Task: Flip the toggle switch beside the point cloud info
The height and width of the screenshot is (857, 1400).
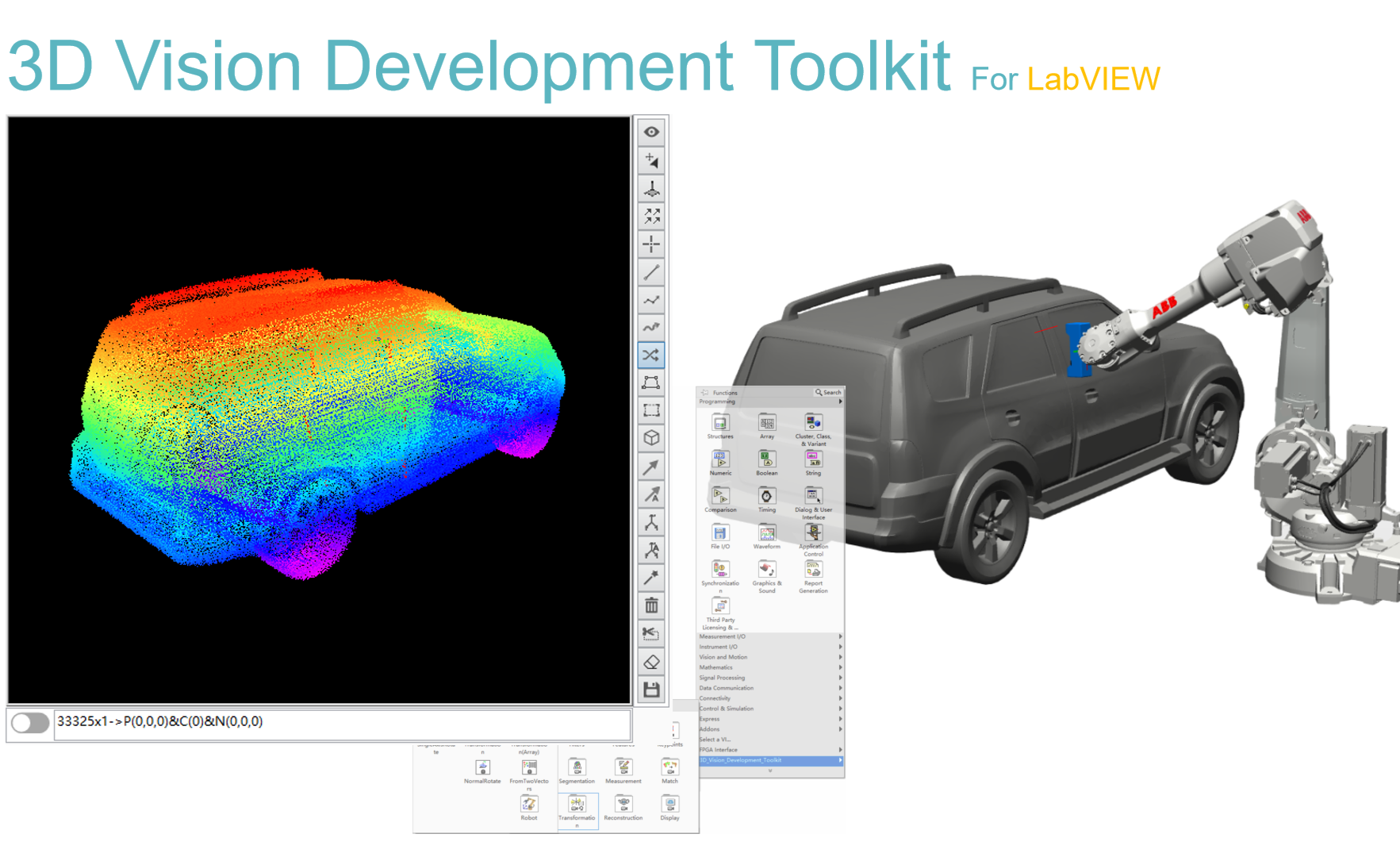Action: pyautogui.click(x=29, y=722)
